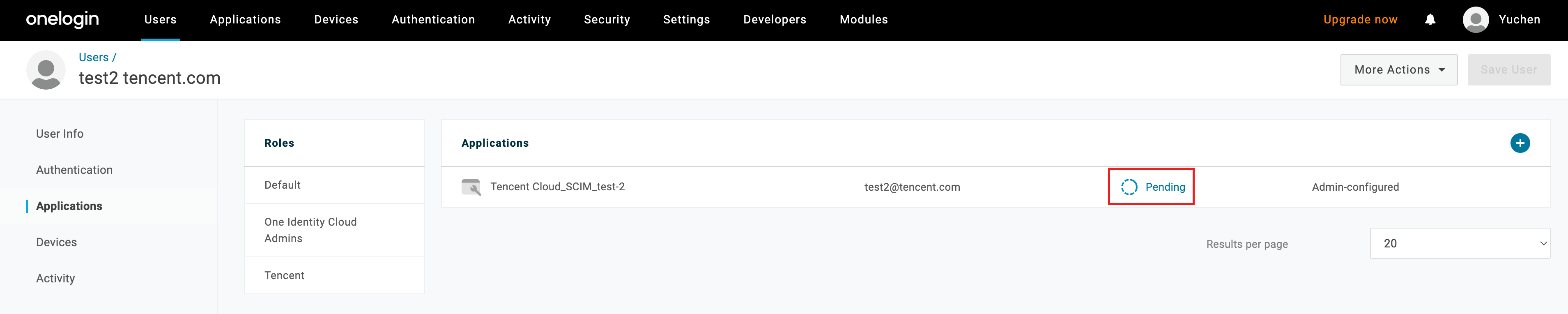Viewport: 1568px width, 314px height.
Task: Open the Security menu
Action: (606, 19)
